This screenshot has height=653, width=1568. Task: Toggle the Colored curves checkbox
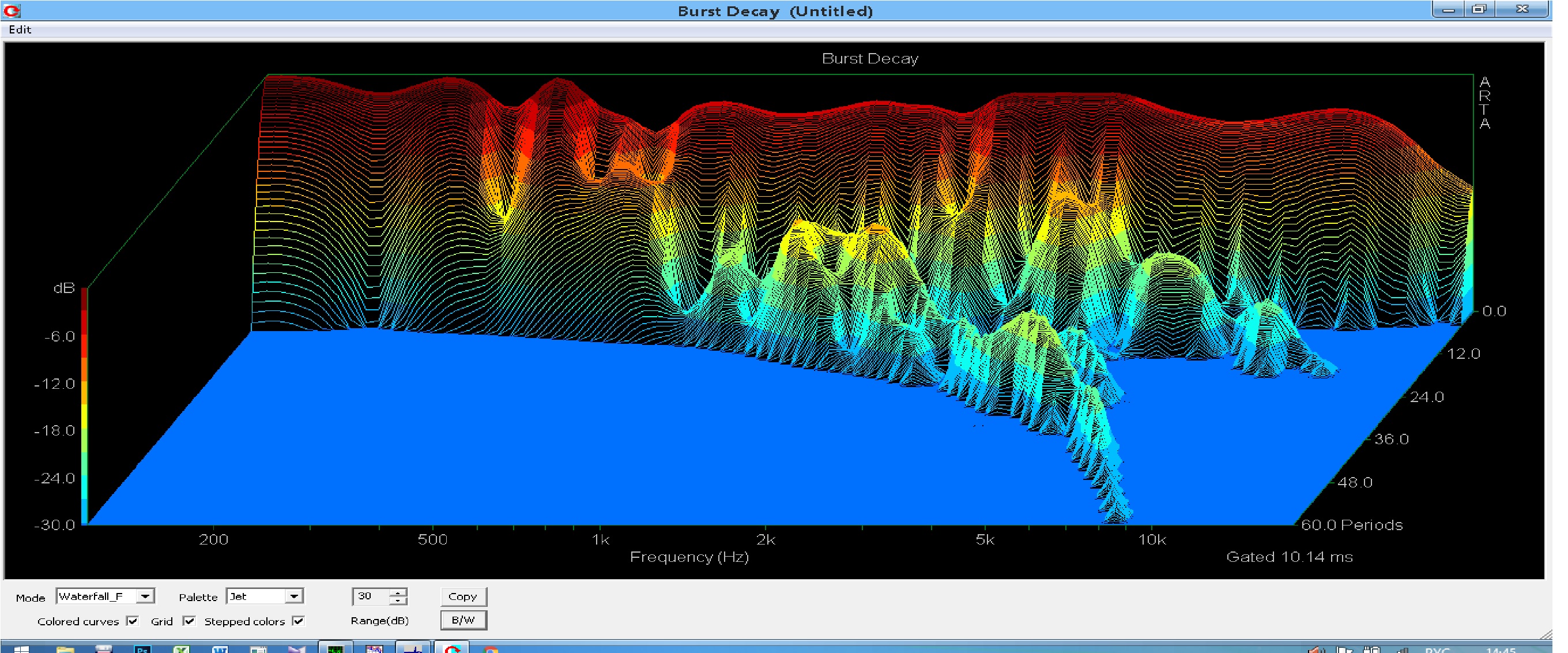[x=132, y=621]
